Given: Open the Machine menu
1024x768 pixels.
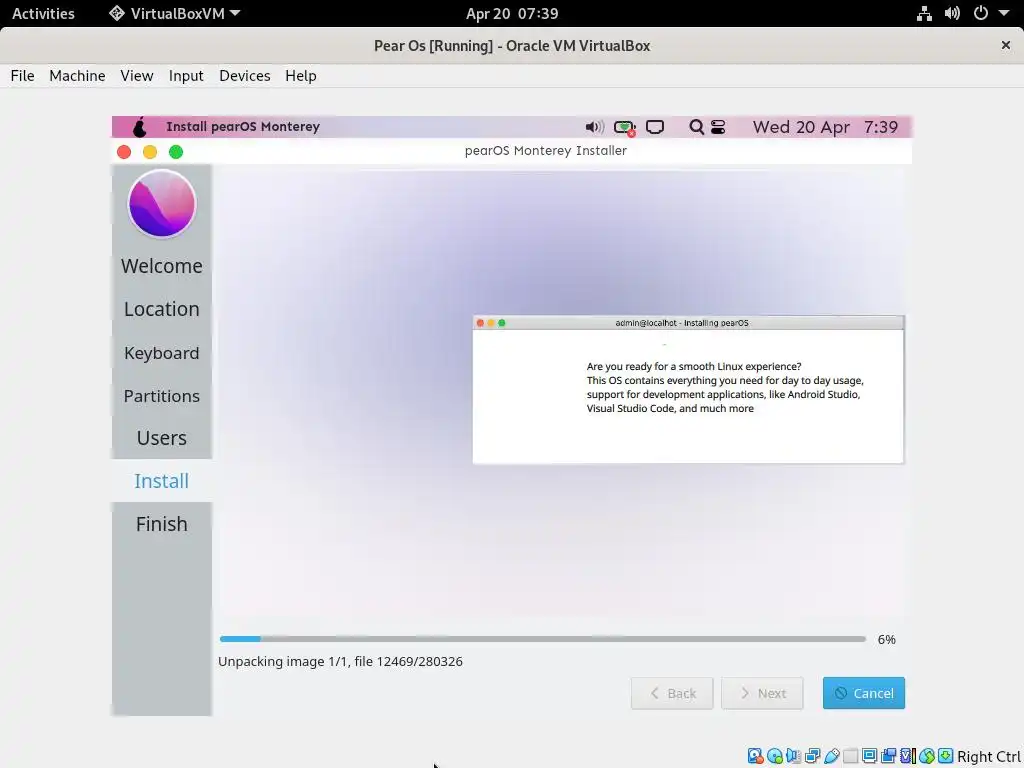Looking at the screenshot, I should [x=77, y=76].
